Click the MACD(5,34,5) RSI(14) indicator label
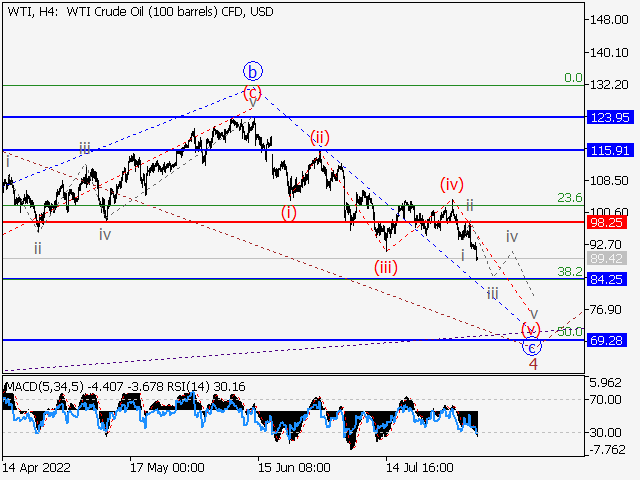 (126, 387)
